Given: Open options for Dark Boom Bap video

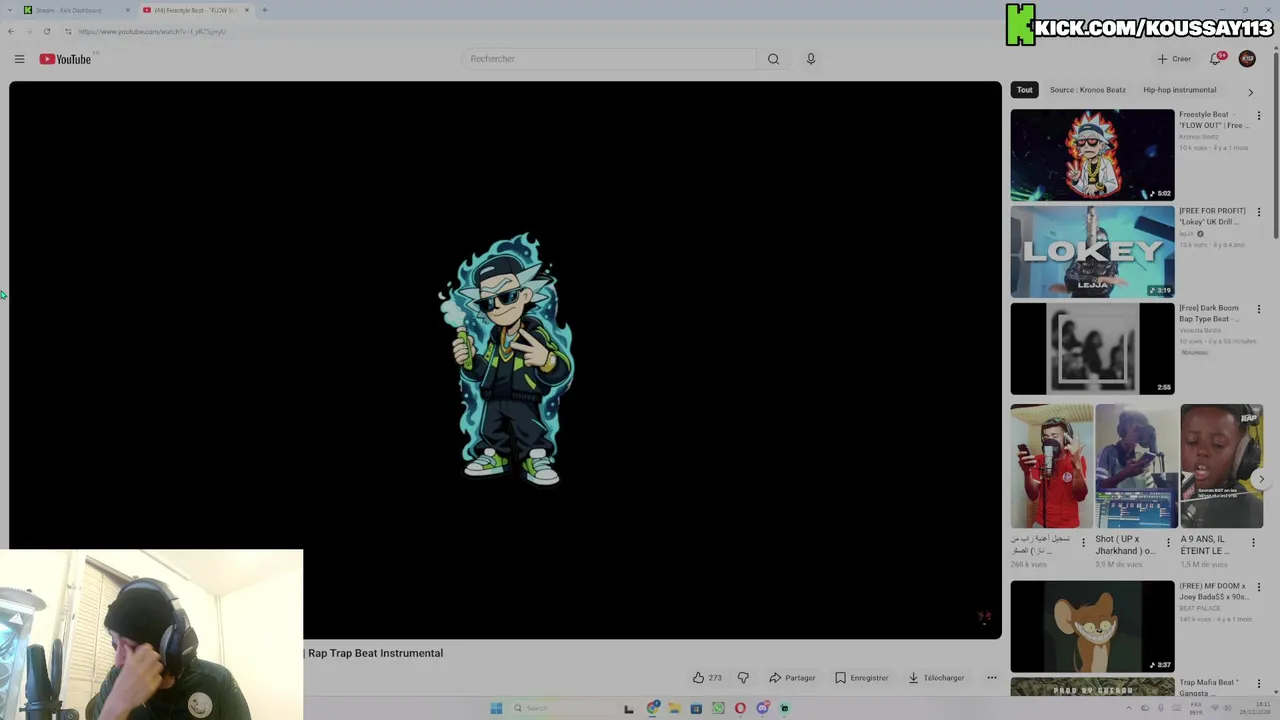Looking at the screenshot, I should tap(1259, 309).
